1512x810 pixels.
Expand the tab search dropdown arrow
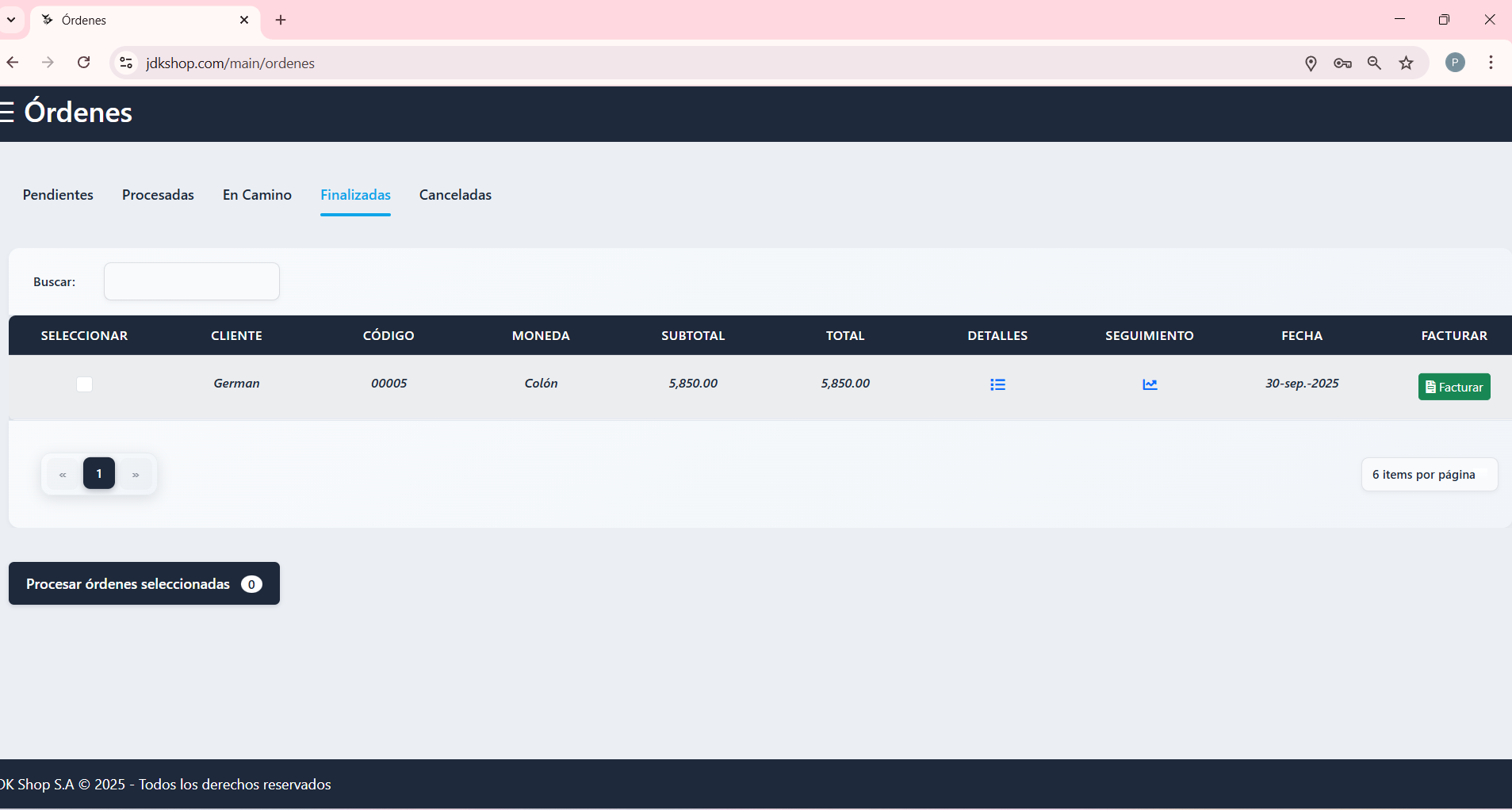[x=11, y=20]
